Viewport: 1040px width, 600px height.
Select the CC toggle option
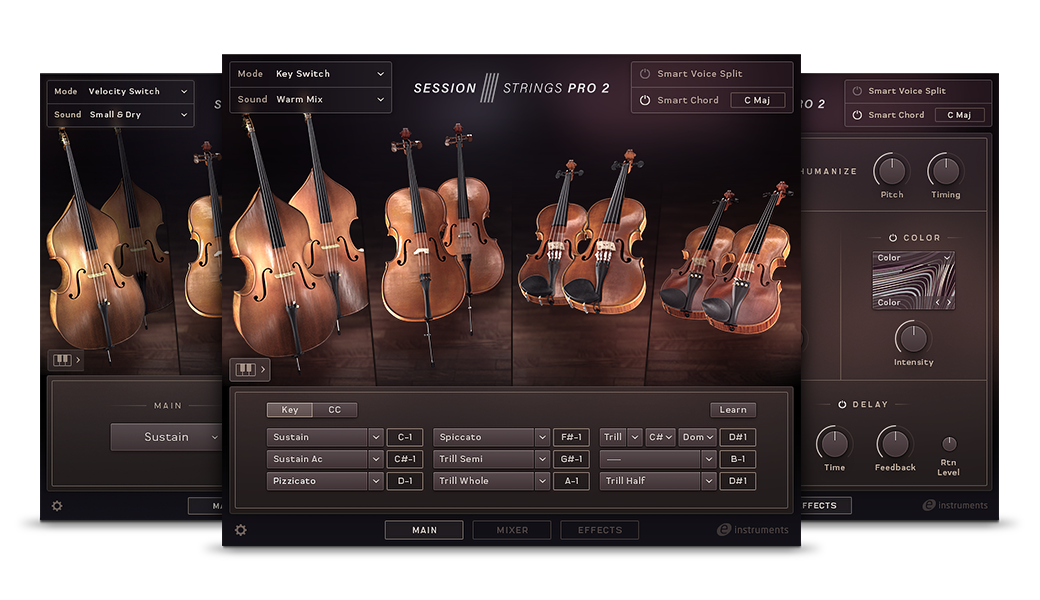coord(335,410)
